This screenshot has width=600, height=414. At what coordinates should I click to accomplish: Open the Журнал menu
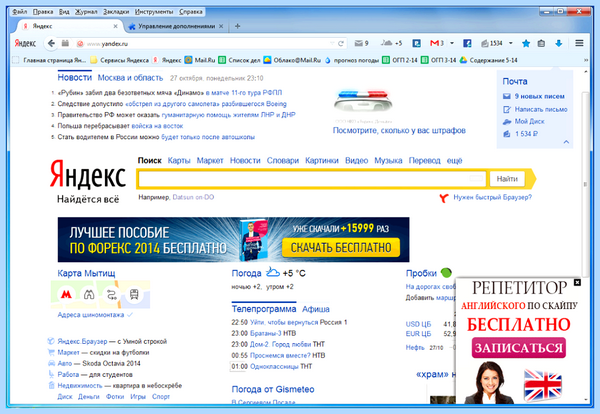pyautogui.click(x=86, y=12)
